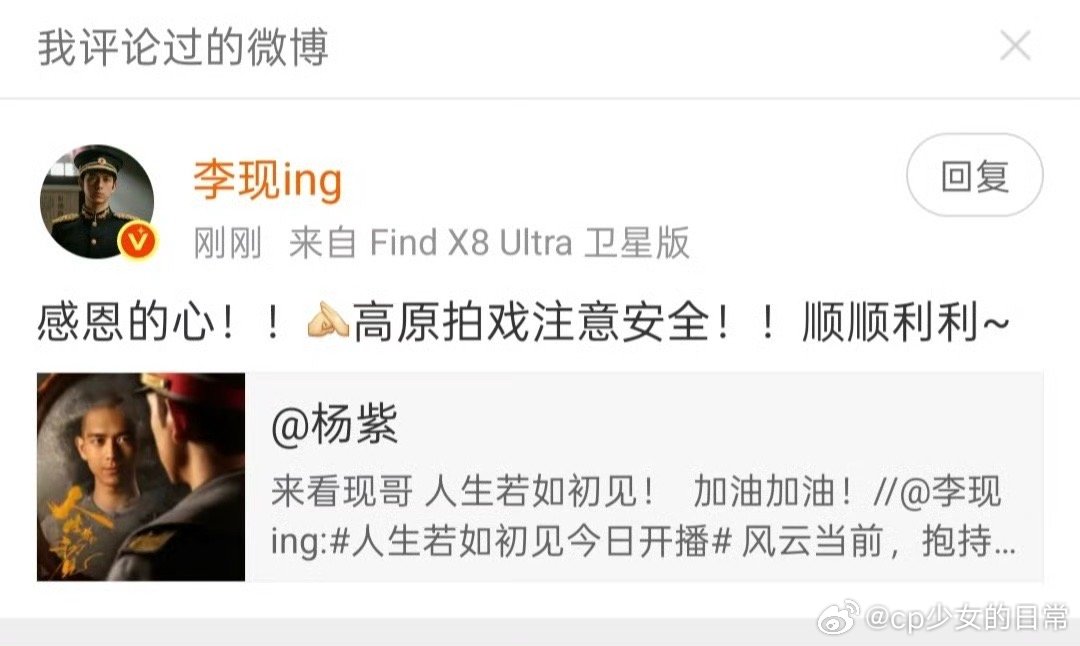Viewport: 1080px width, 646px height.
Task: Click the folded hands emoji in comment
Action: pyautogui.click(x=327, y=320)
